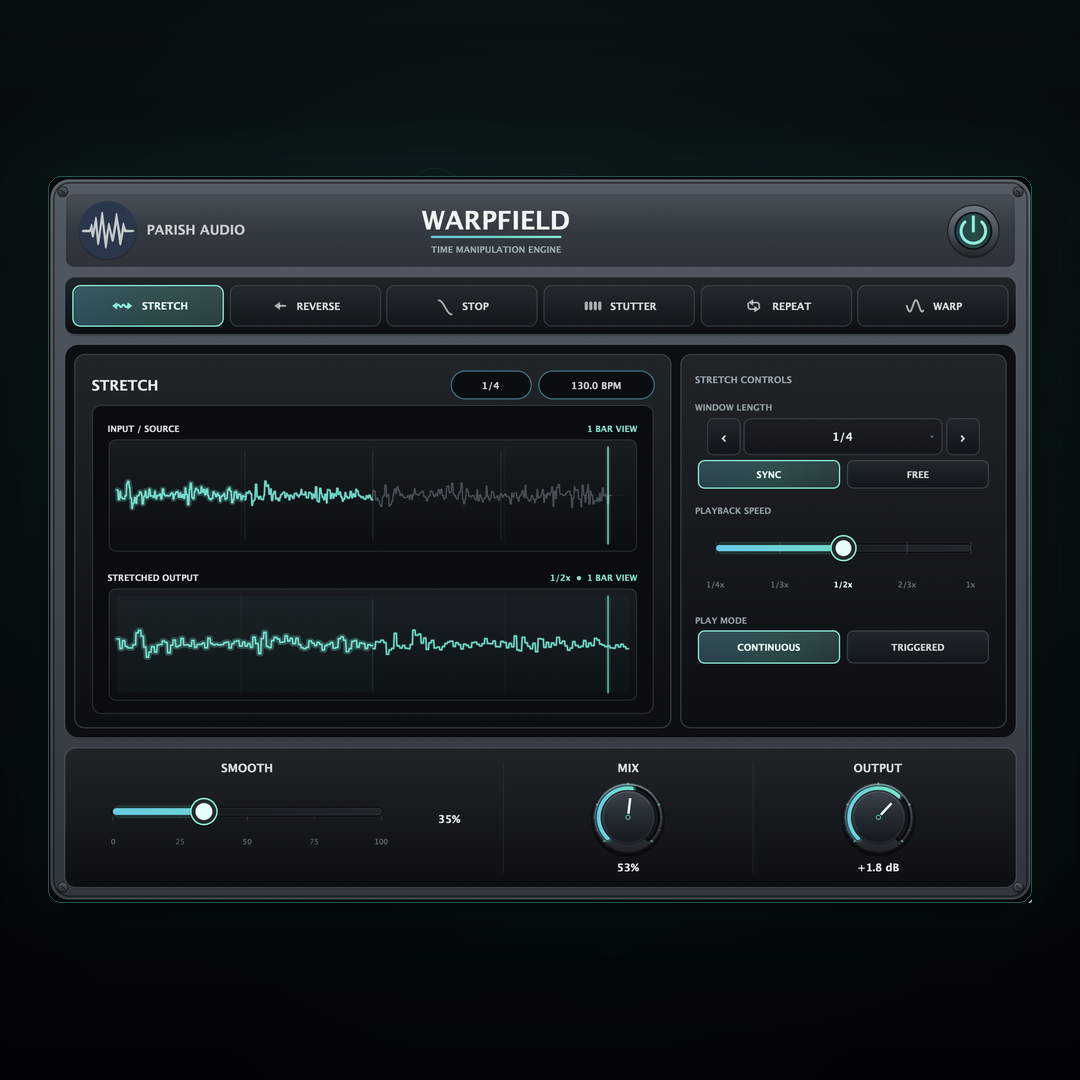Toggle the plugin power button

(973, 231)
